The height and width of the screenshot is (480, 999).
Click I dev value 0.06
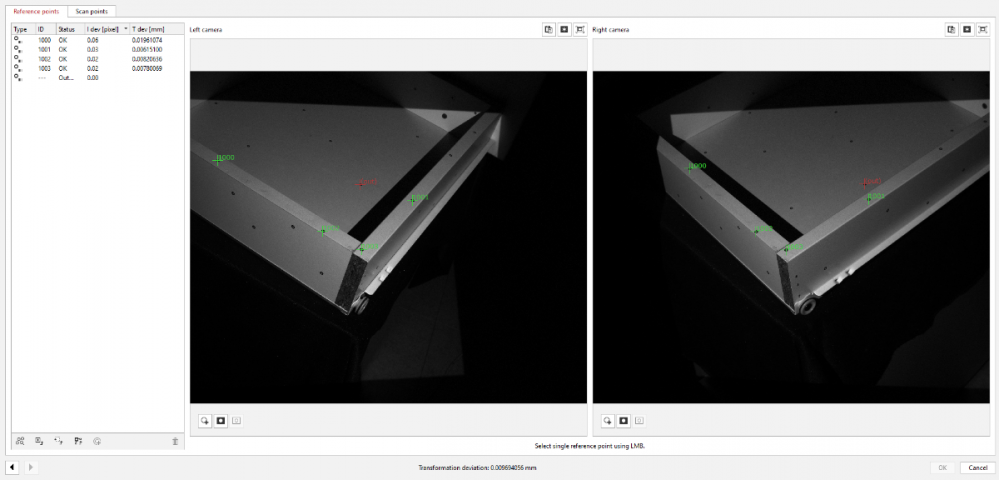pyautogui.click(x=92, y=40)
